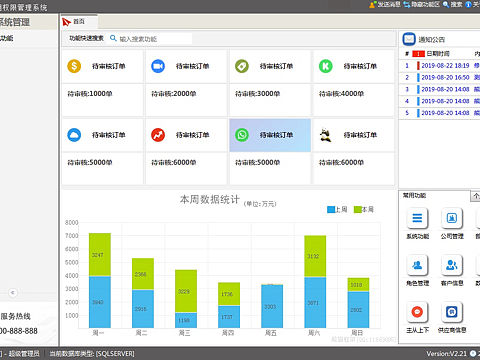This screenshot has height=360, width=480.
Task: Click 隐藏功能区 in top bar
Action: tap(421, 4)
